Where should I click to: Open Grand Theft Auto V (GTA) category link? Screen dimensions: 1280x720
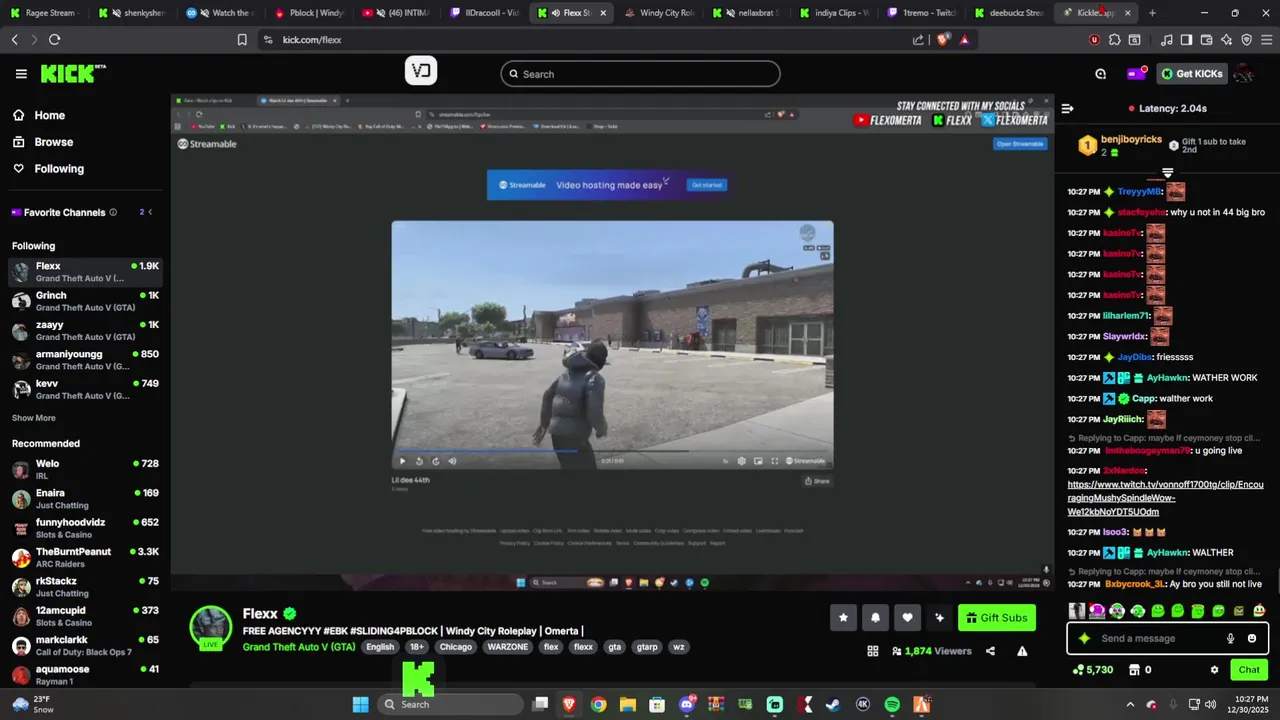coord(299,647)
